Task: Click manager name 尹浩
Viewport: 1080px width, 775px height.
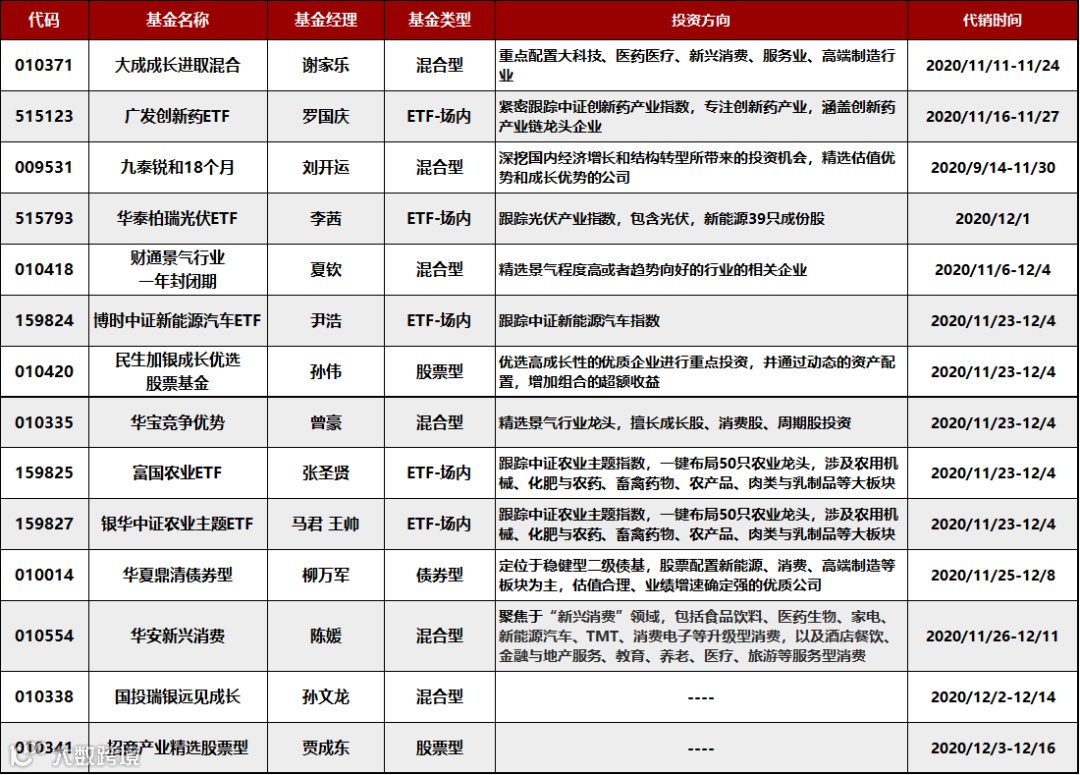Action: pos(326,320)
